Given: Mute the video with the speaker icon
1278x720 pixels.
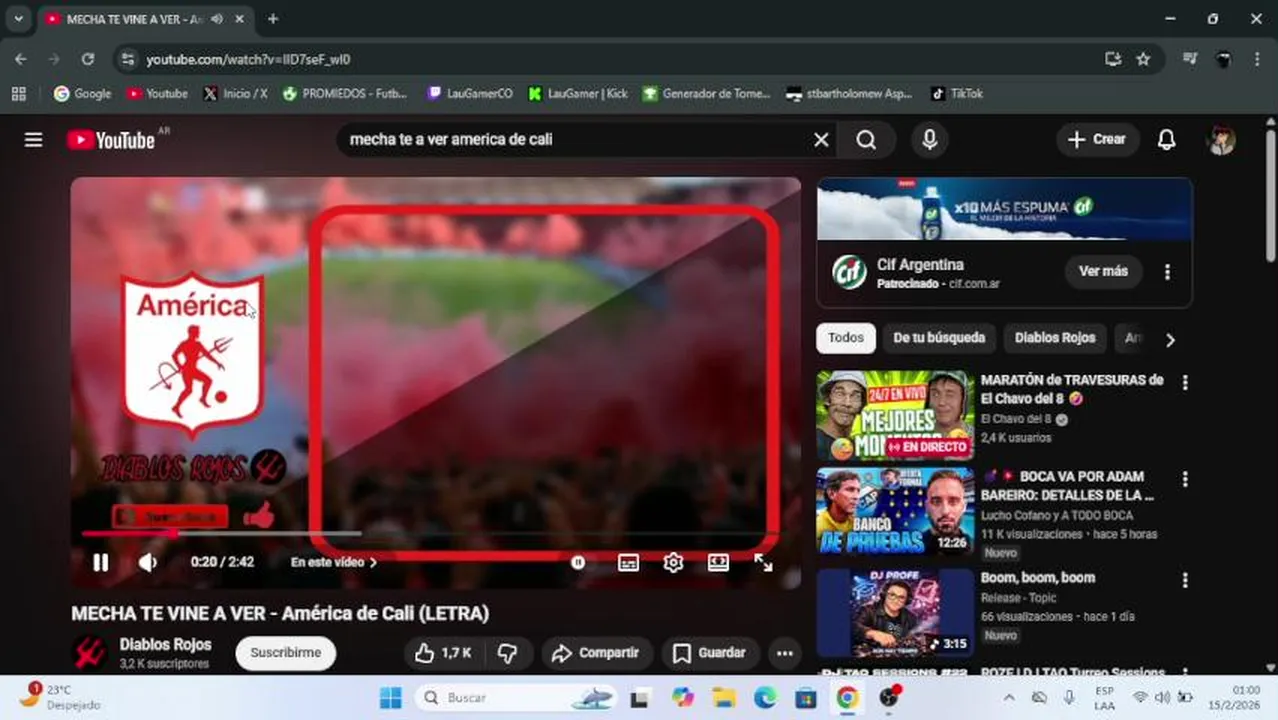Looking at the screenshot, I should 147,562.
